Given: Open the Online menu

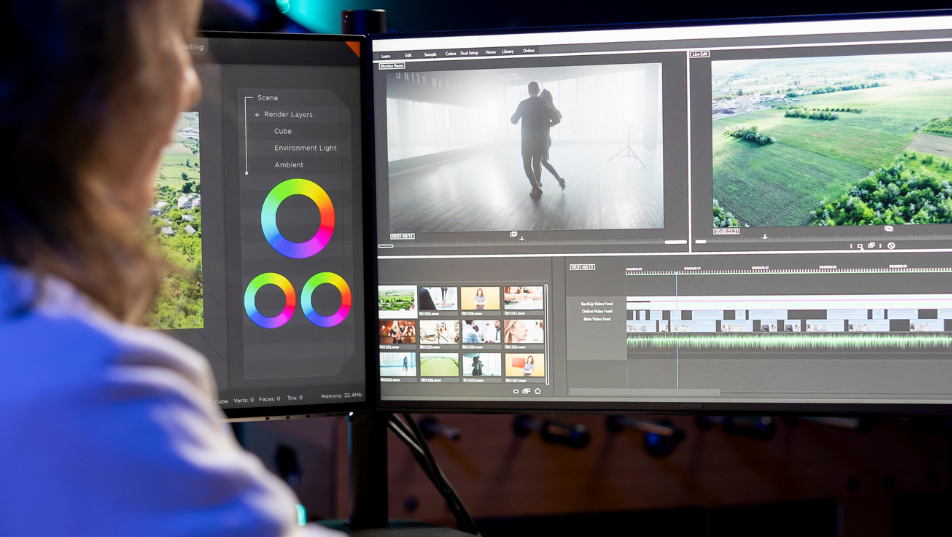Looking at the screenshot, I should 529,50.
